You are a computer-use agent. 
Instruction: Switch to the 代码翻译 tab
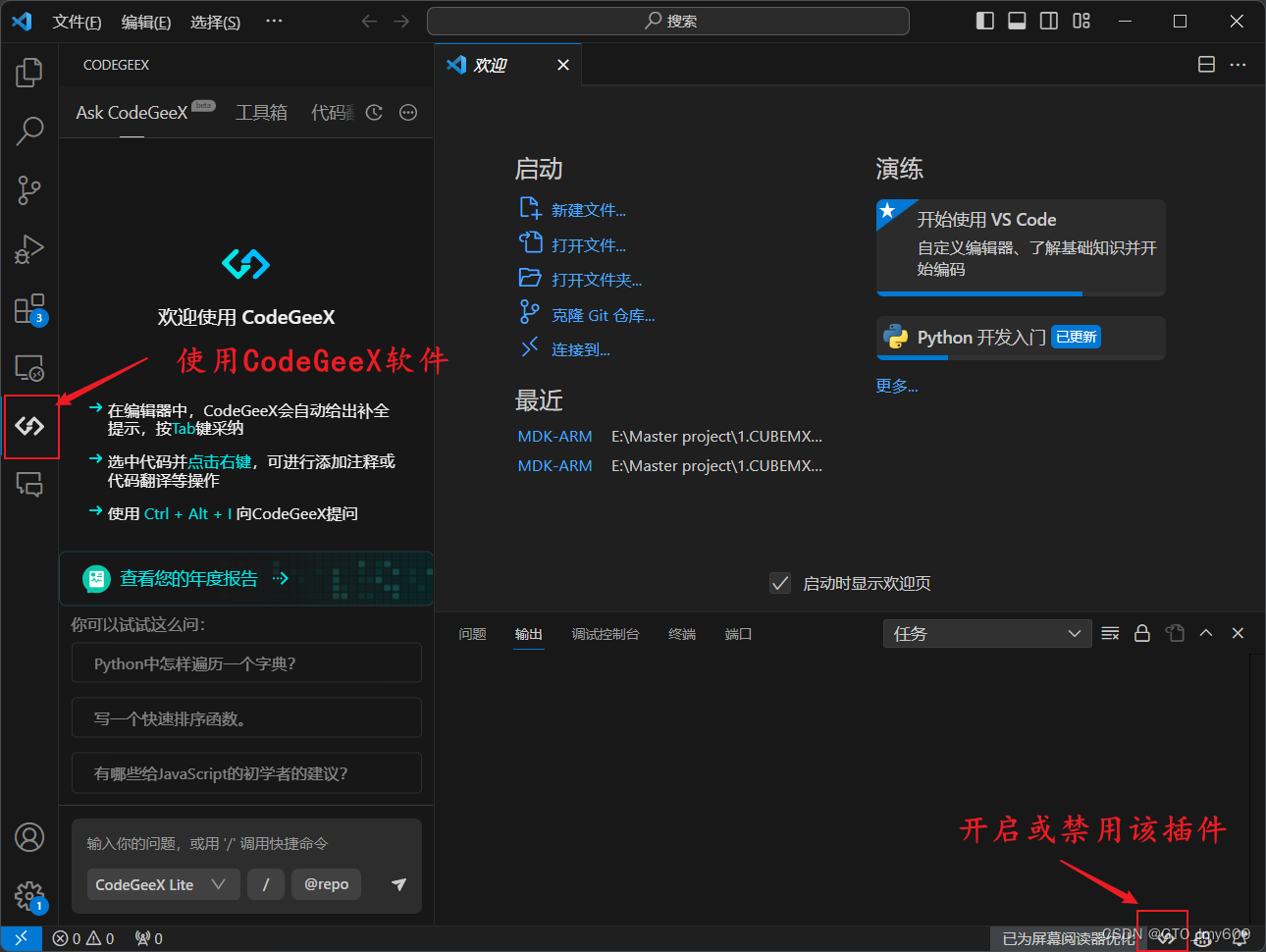pyautogui.click(x=333, y=113)
